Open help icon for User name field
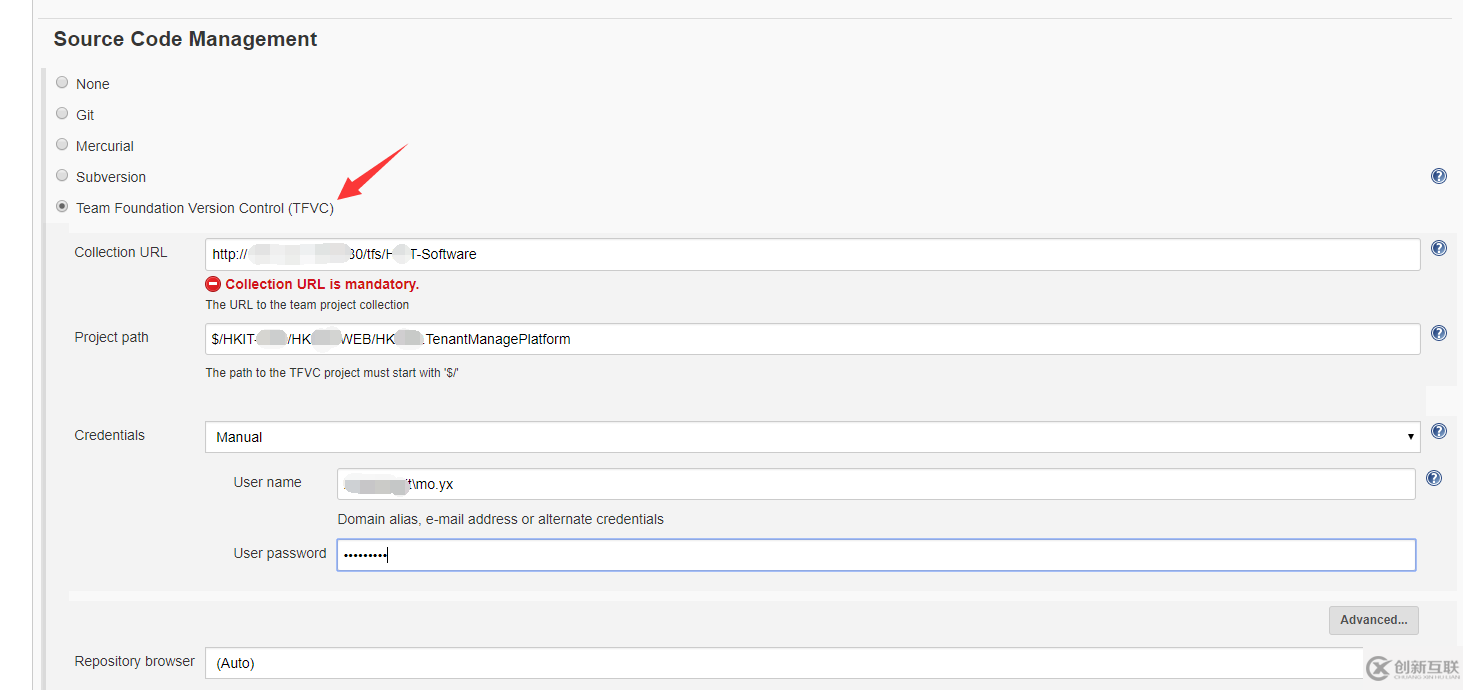Image resolution: width=1463 pixels, height=690 pixels. pos(1433,478)
